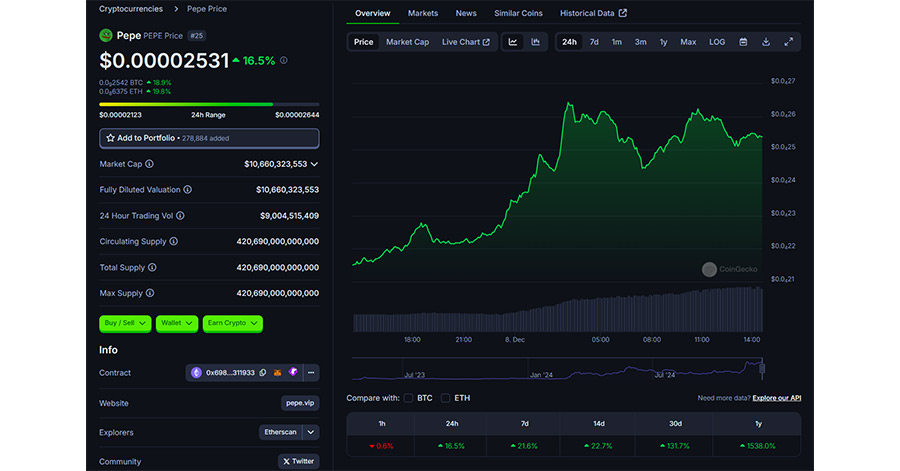
Task: Open the 24 Hour Trading Vol info icon
Action: coord(180,216)
